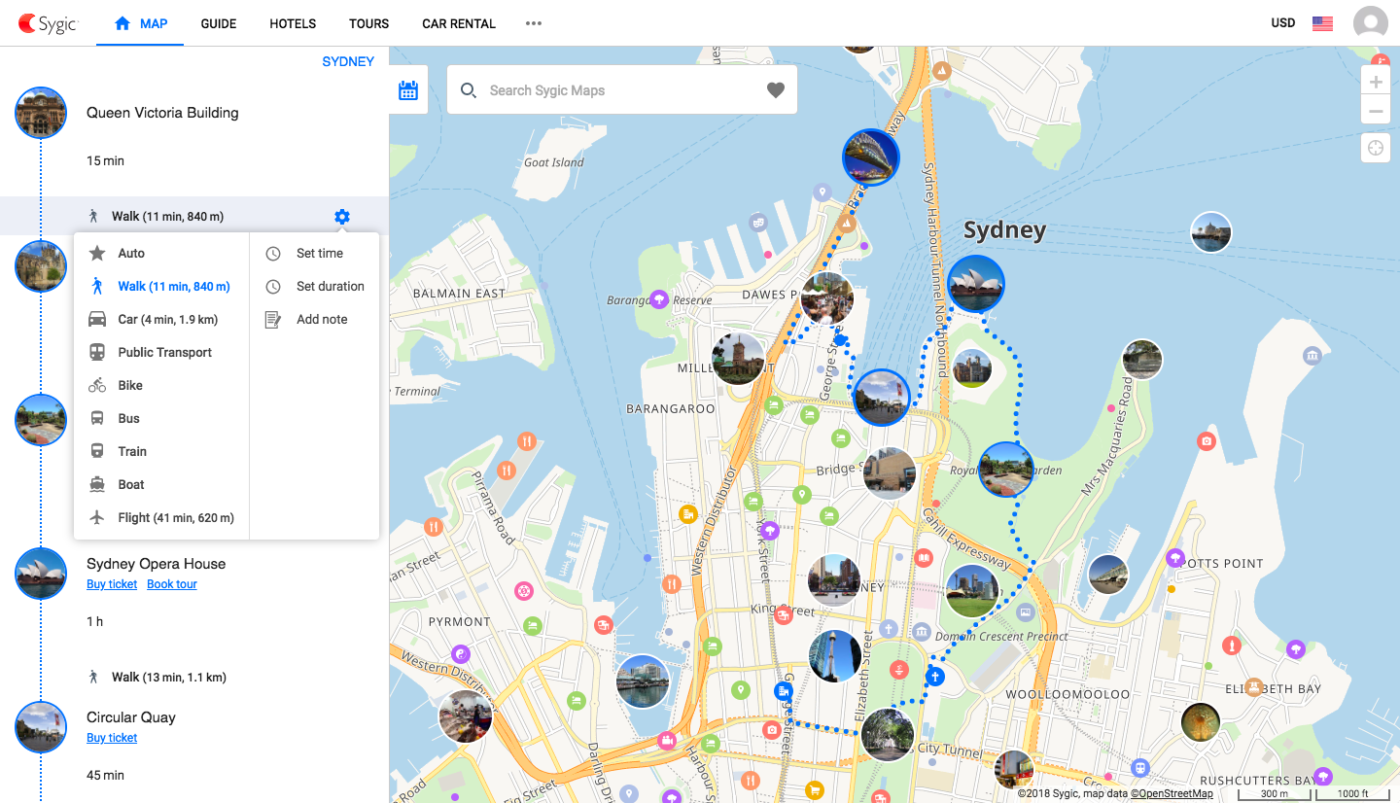
Task: Click Sydney Opera House map photo marker
Action: pyautogui.click(x=976, y=284)
